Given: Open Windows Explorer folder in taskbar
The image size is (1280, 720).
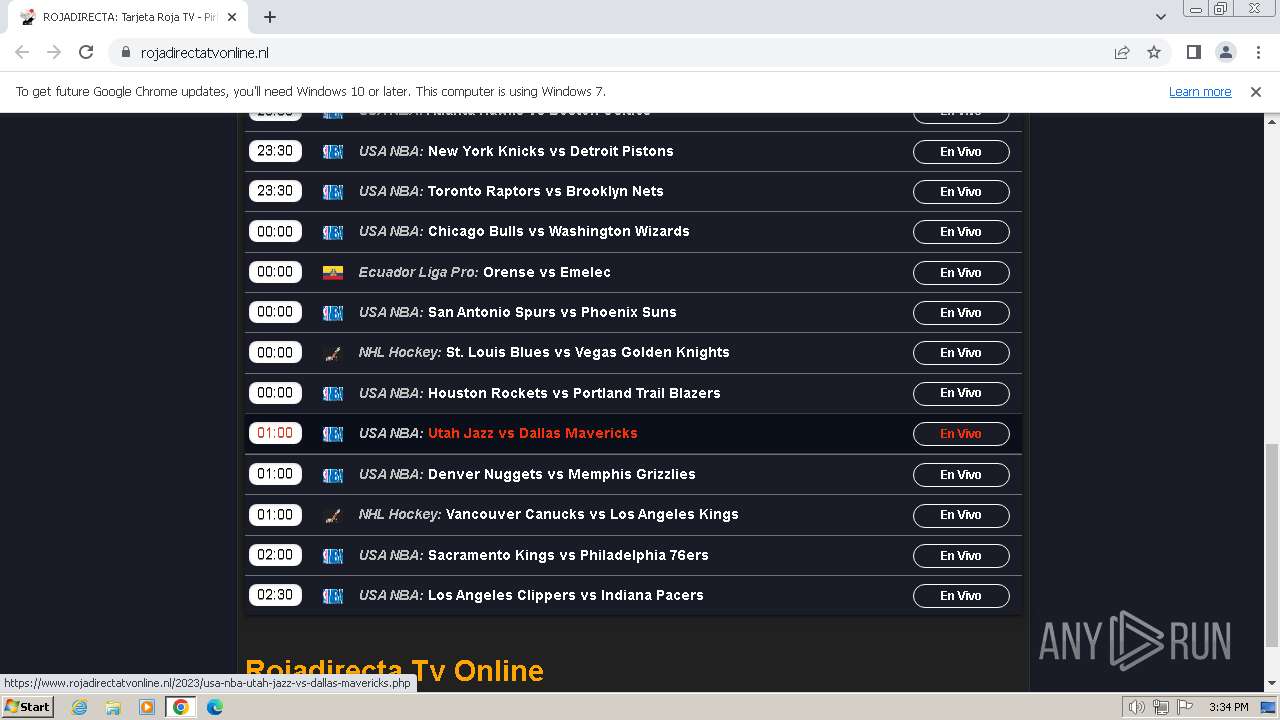Looking at the screenshot, I should [x=113, y=707].
